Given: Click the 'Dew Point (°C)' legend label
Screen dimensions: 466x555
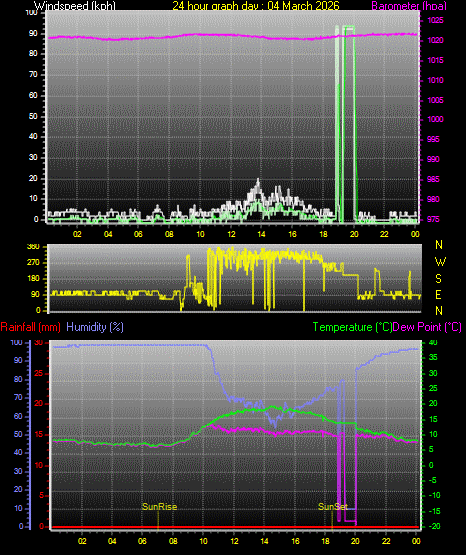Looking at the screenshot, I should [427, 327].
